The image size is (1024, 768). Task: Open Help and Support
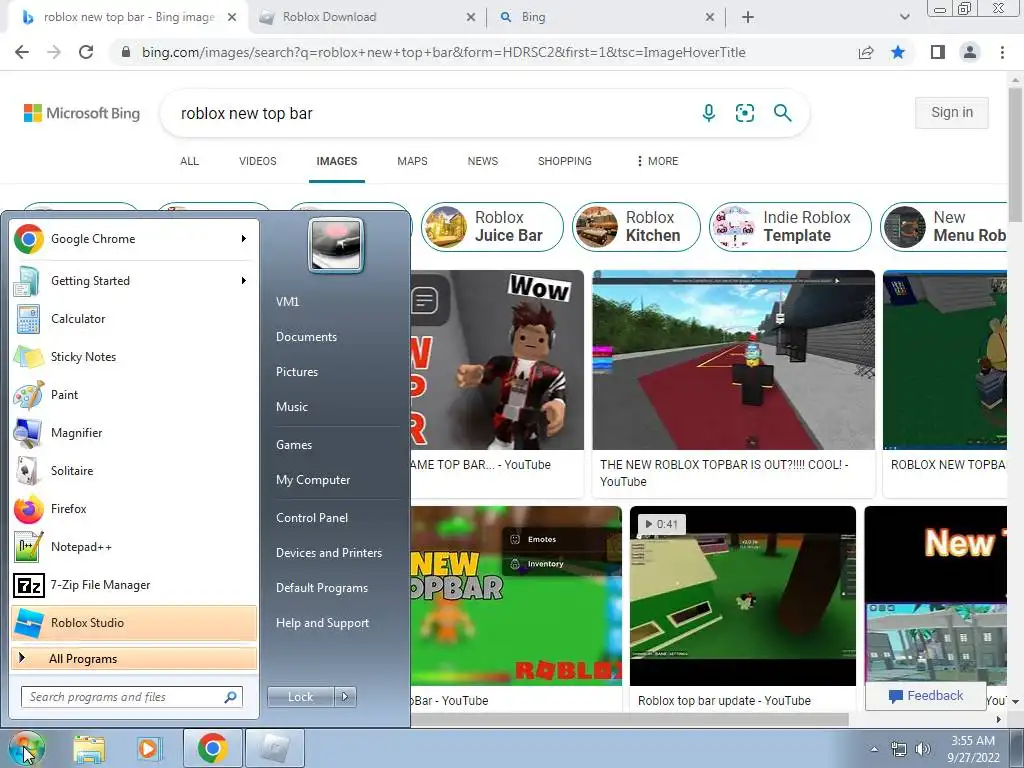[322, 623]
